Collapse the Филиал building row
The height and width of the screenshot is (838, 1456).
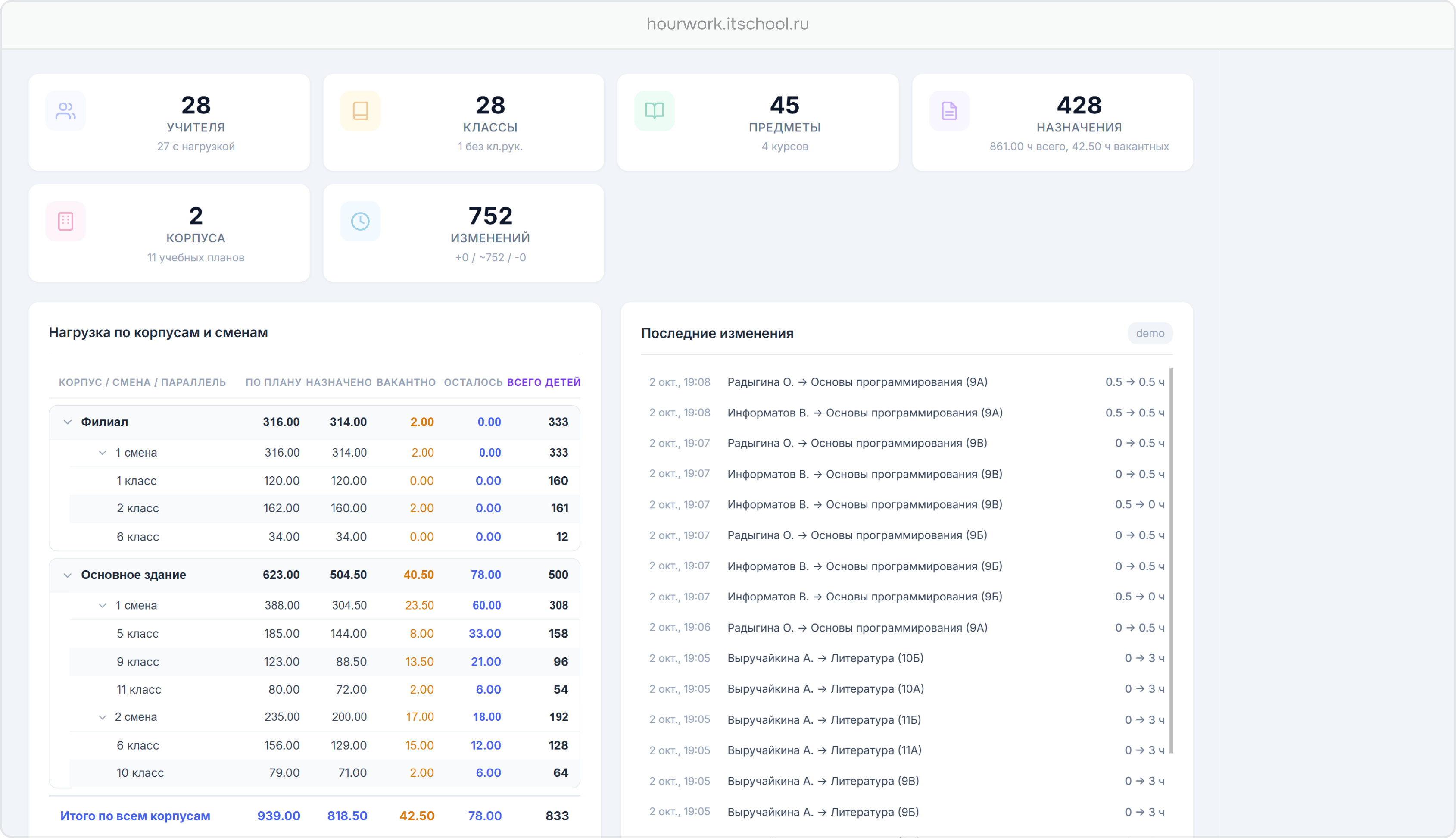coord(67,422)
